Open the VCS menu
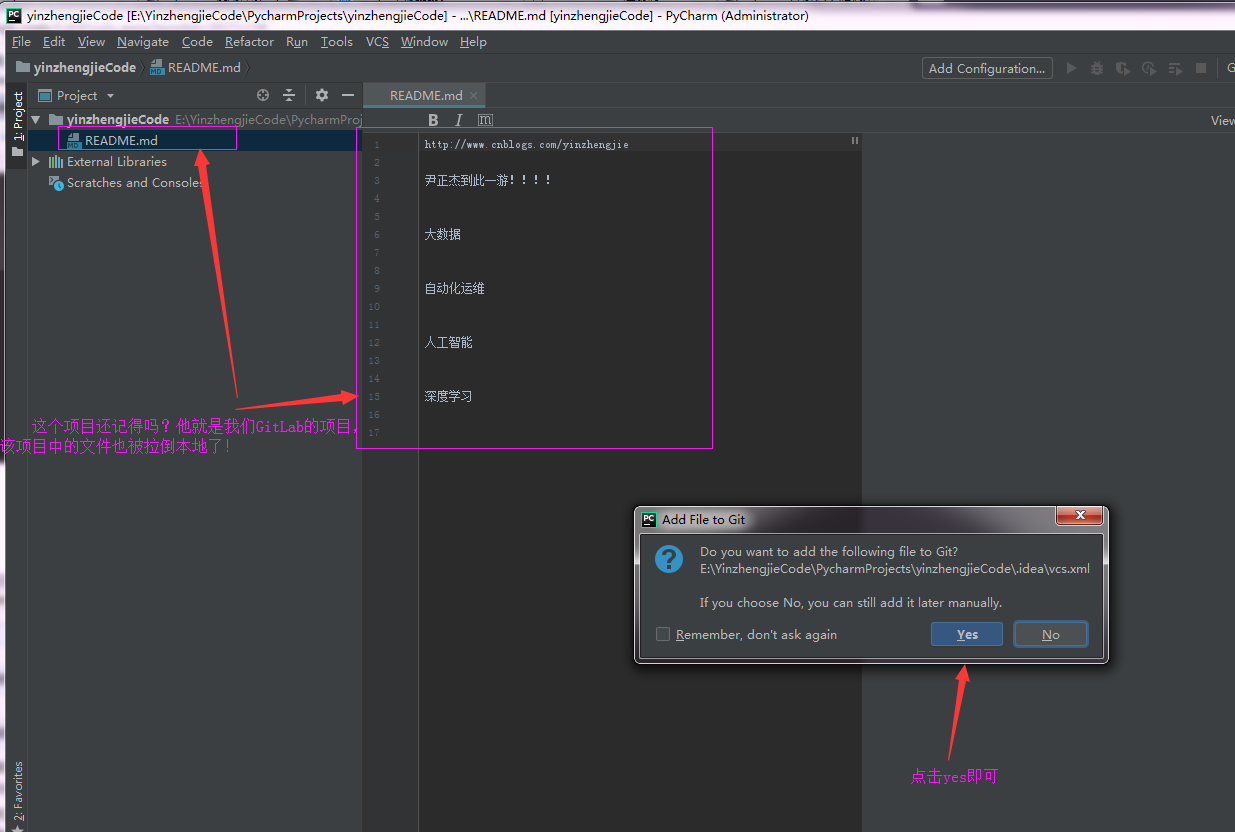The height and width of the screenshot is (832, 1235). tap(377, 41)
